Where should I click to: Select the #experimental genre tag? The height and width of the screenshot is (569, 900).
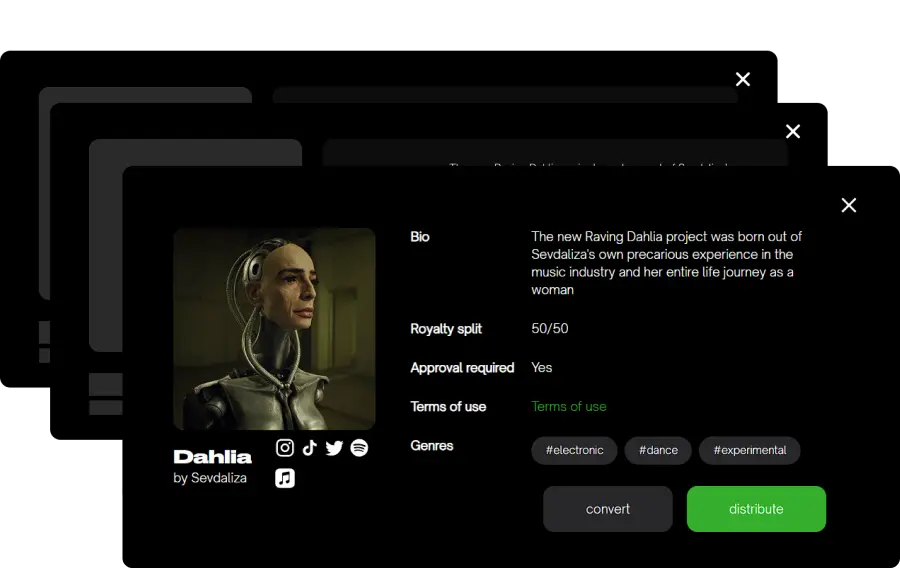(750, 450)
